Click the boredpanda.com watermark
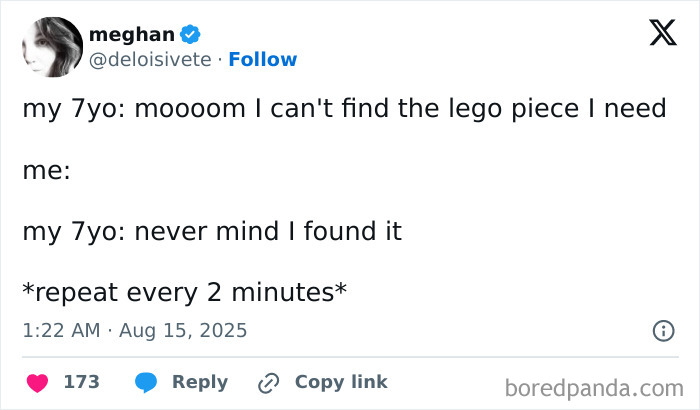The image size is (700, 410). click(596, 386)
